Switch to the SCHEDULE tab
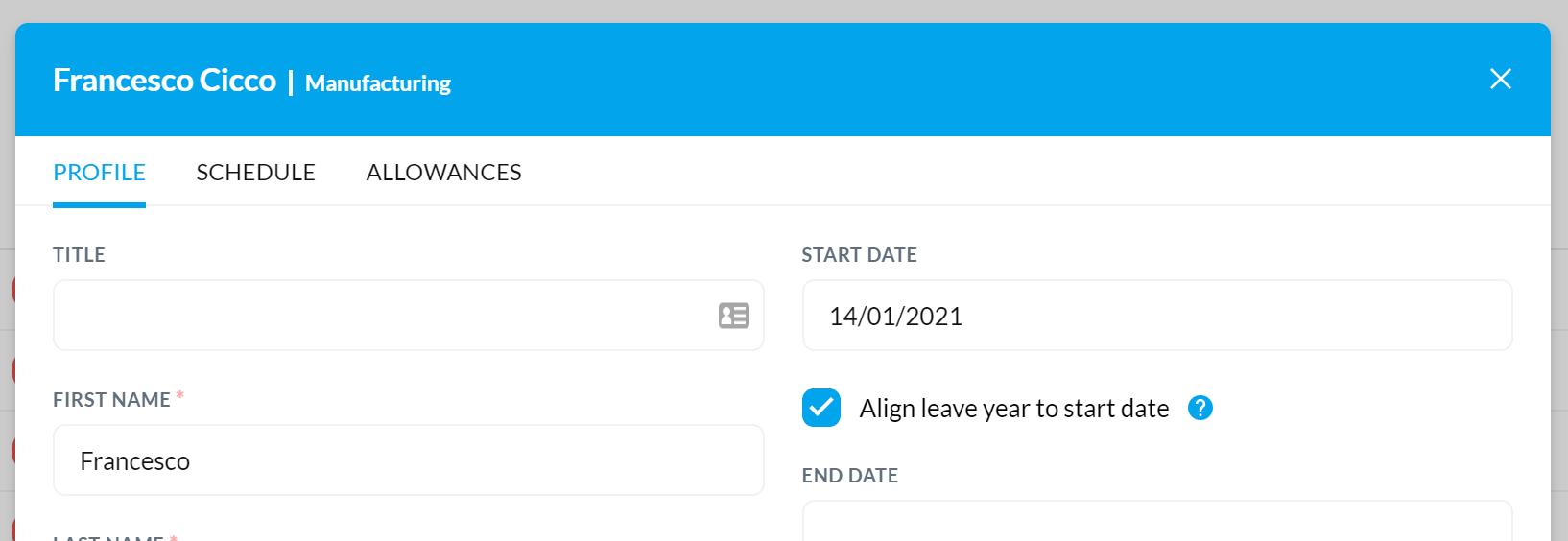 (x=255, y=173)
